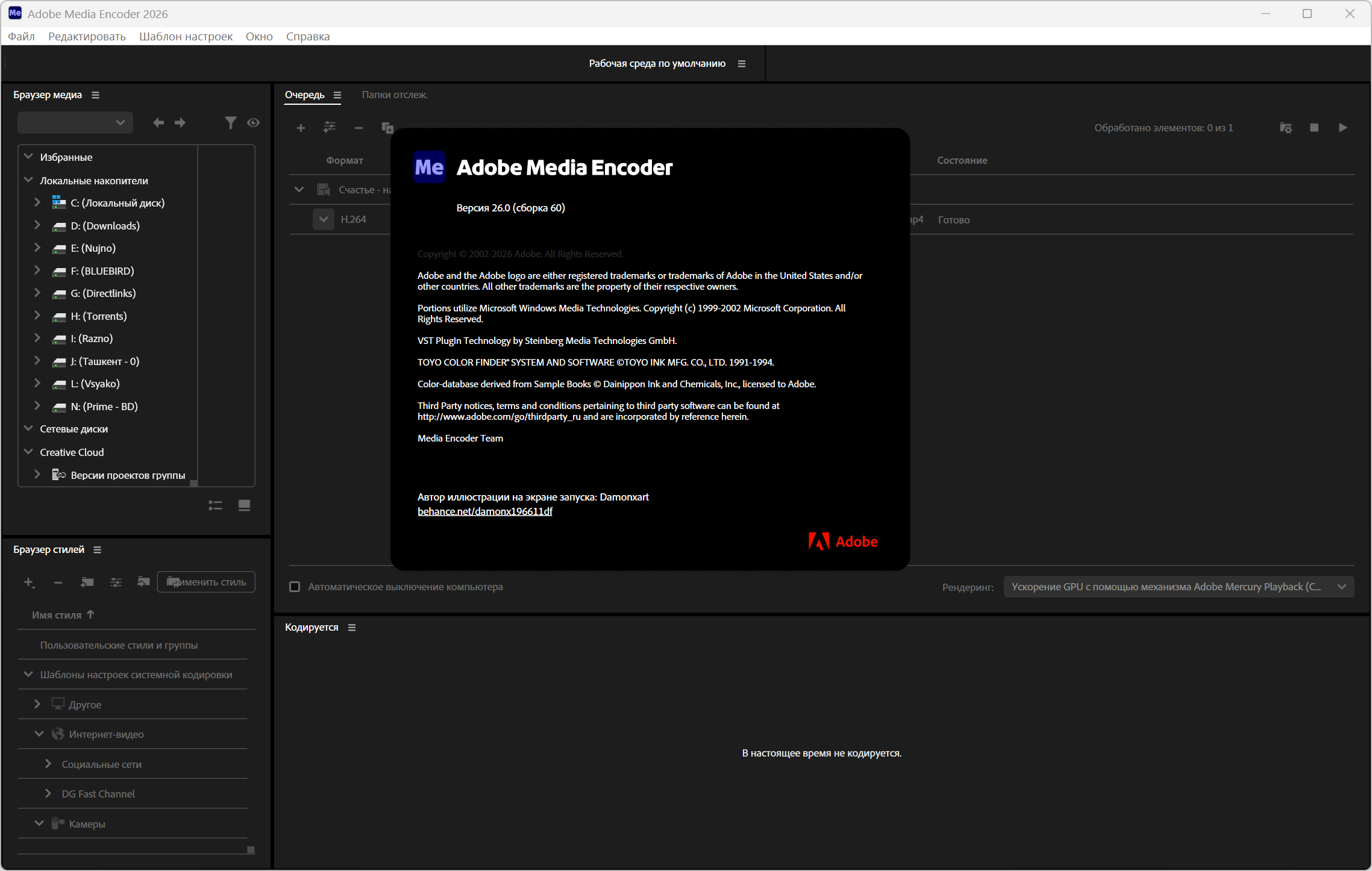Image resolution: width=1372 pixels, height=871 pixels.
Task: Open the renderer GPU acceleration dropdown
Action: 1178,587
